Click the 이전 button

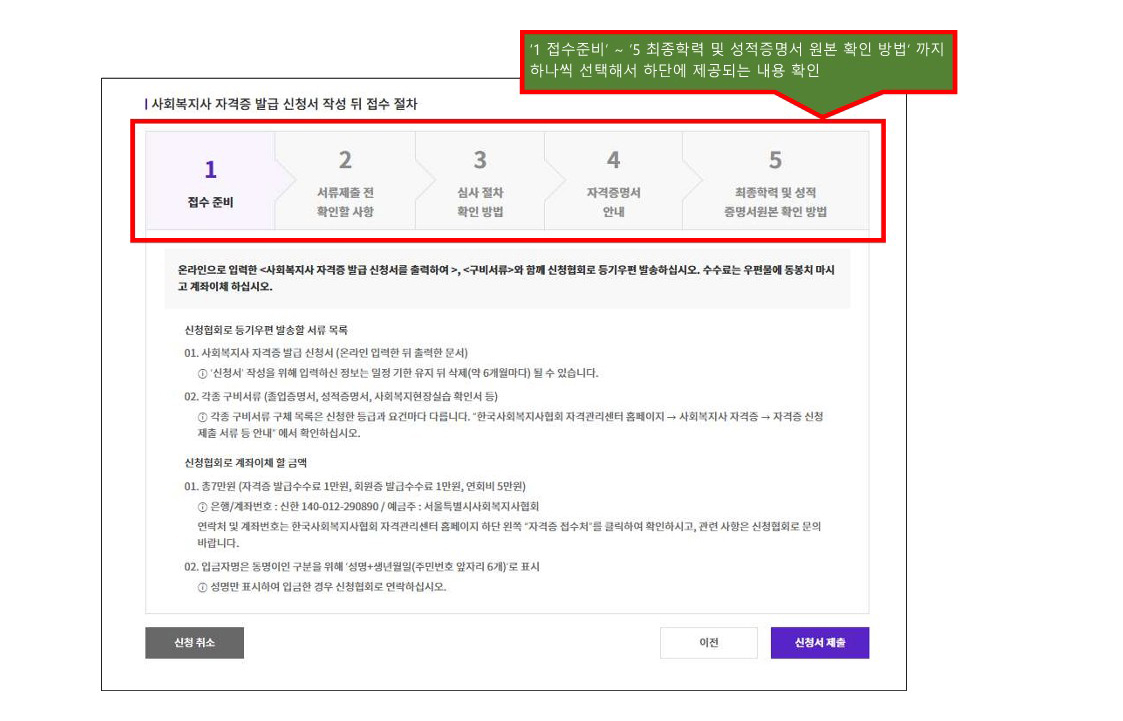(709, 643)
